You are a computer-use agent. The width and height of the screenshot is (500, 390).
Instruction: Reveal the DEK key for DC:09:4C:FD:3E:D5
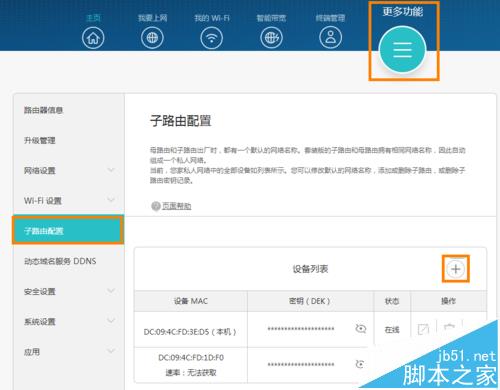click(x=360, y=329)
